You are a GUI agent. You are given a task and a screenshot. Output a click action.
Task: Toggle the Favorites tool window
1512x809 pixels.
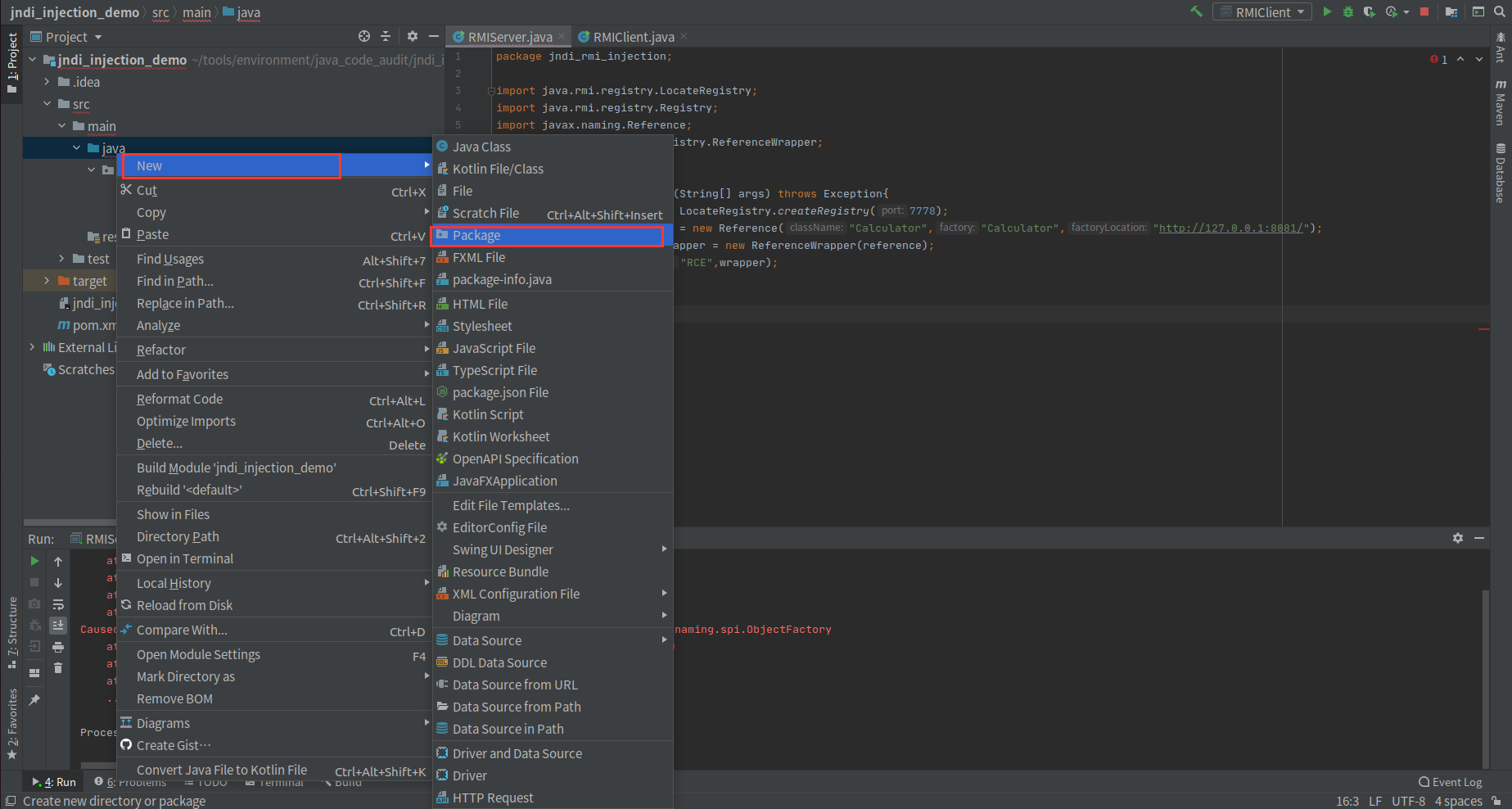pyautogui.click(x=11, y=724)
